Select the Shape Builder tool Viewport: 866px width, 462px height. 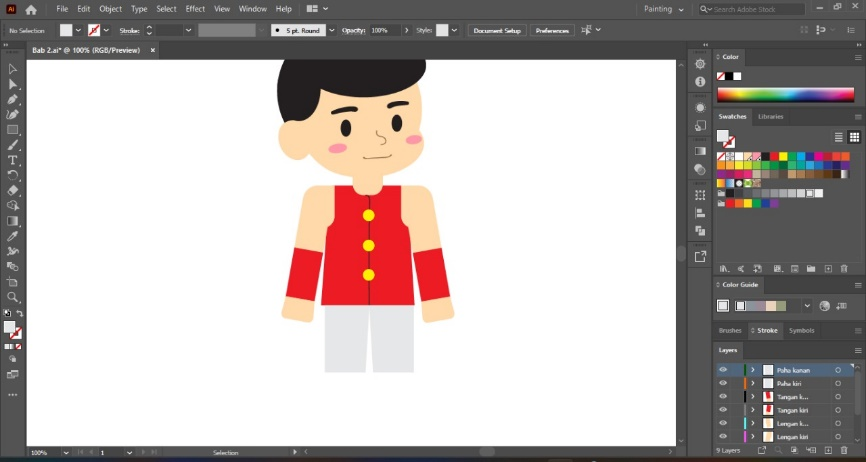point(12,205)
